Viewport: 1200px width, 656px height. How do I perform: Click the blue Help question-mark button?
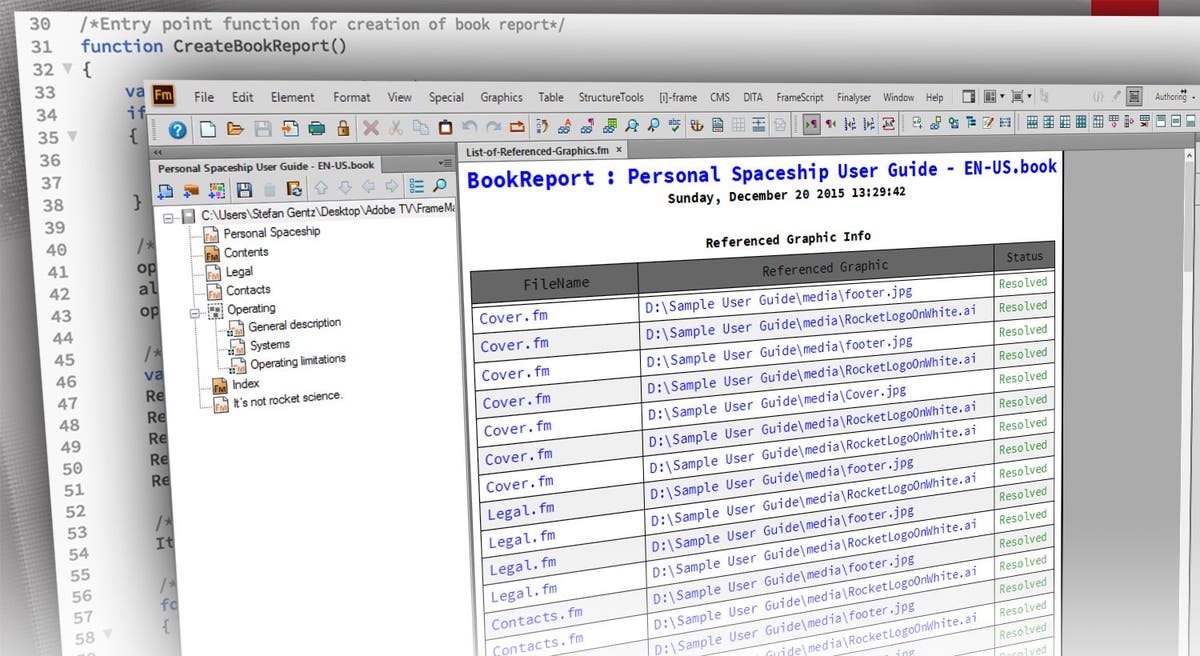[x=178, y=130]
